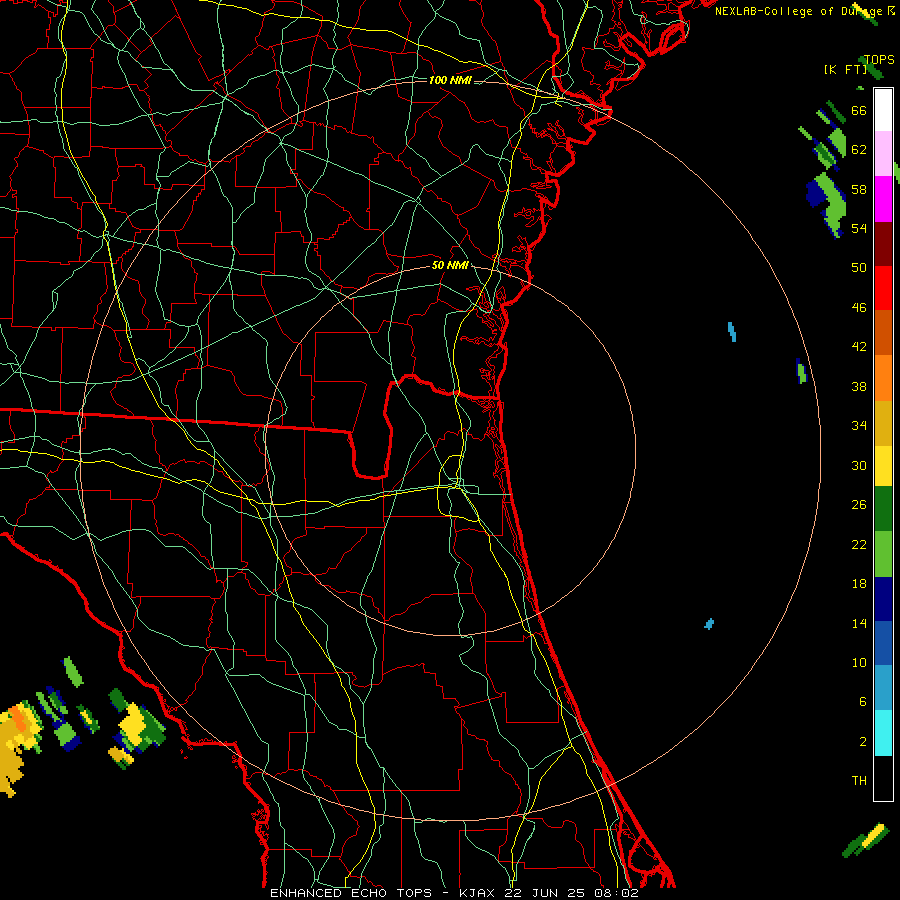900x900 pixels.
Task: Pick the bright orange legend swatch
Action: [x=883, y=378]
